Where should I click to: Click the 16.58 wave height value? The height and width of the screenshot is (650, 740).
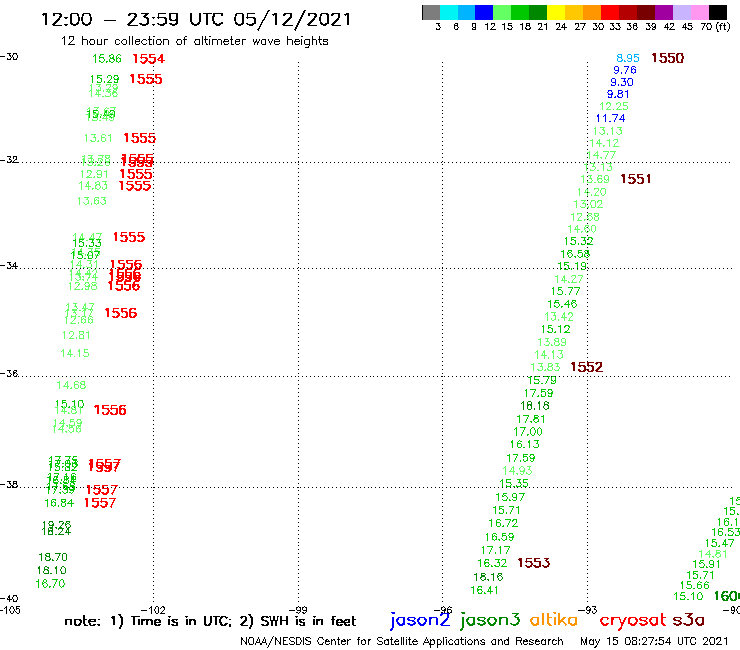[575, 254]
